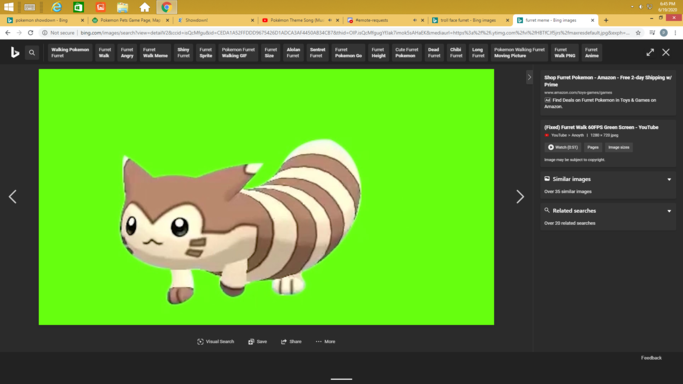Select the Furret Height suggestion chip

coord(378,53)
